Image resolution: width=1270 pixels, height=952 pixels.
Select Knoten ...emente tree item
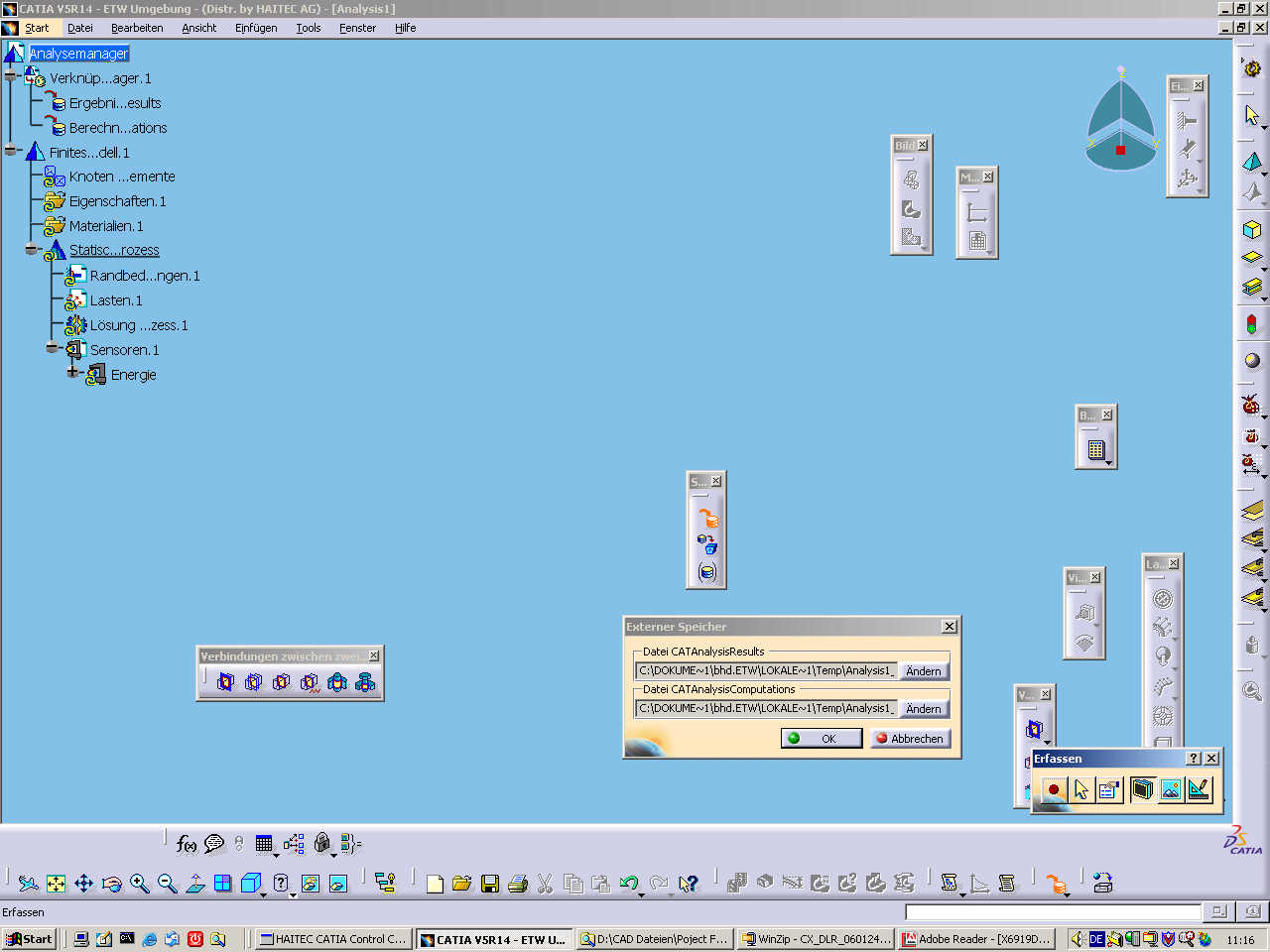(x=122, y=177)
